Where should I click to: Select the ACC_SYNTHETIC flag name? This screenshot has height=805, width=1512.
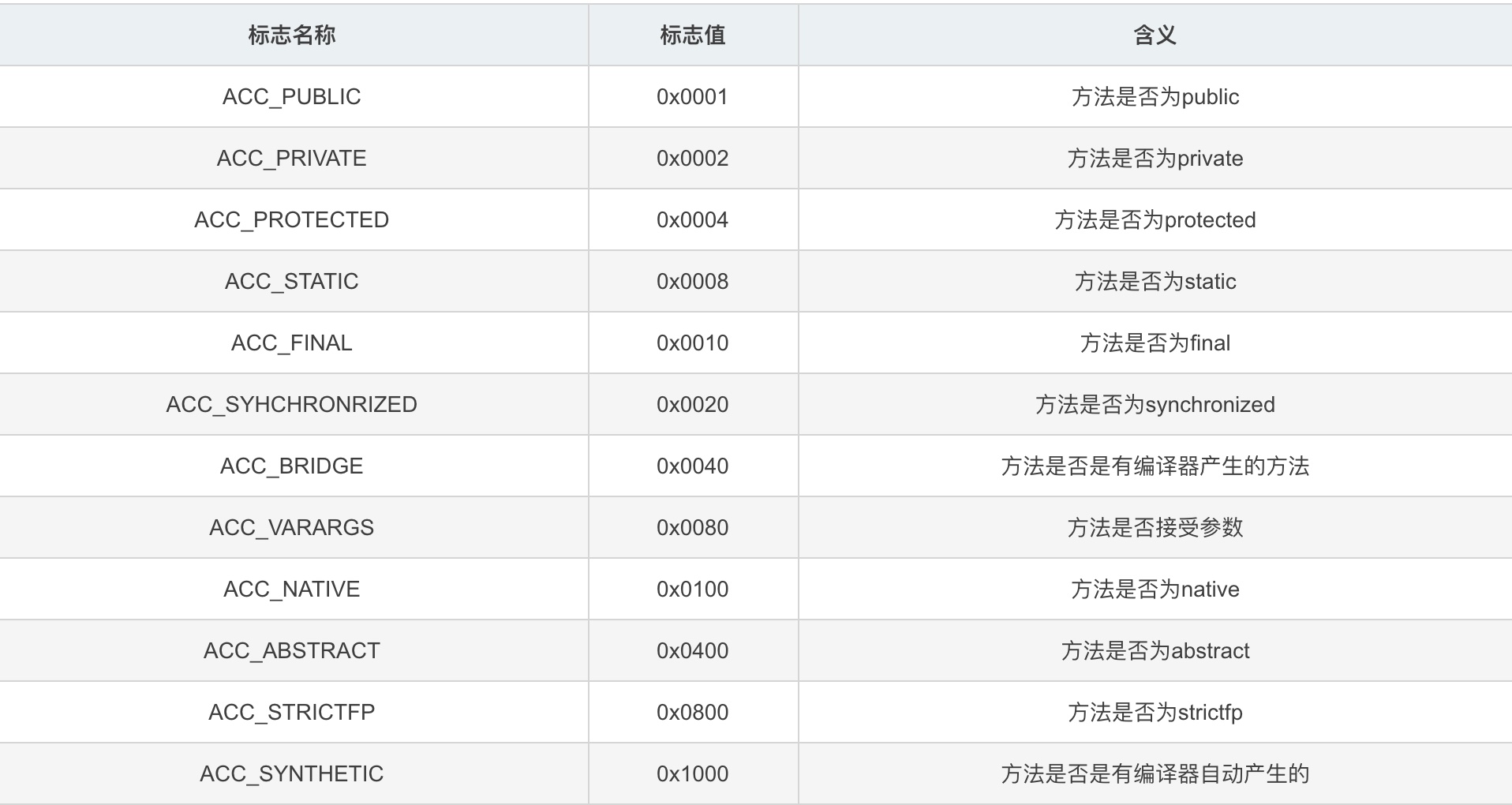[x=292, y=773]
